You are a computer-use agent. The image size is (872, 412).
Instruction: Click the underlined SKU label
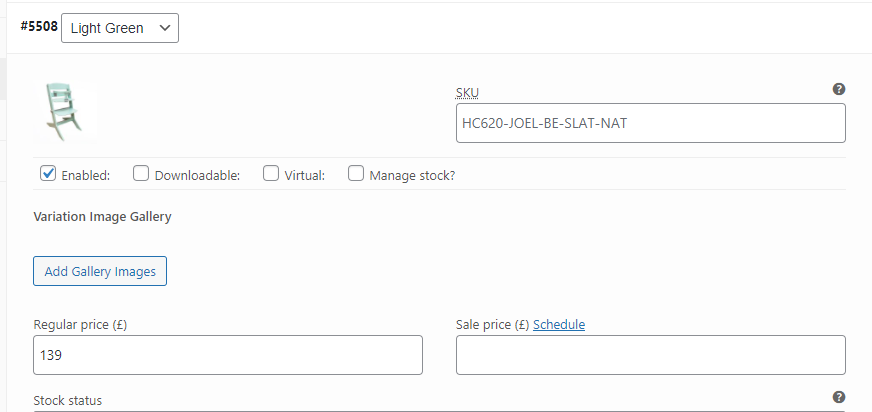[x=467, y=93]
